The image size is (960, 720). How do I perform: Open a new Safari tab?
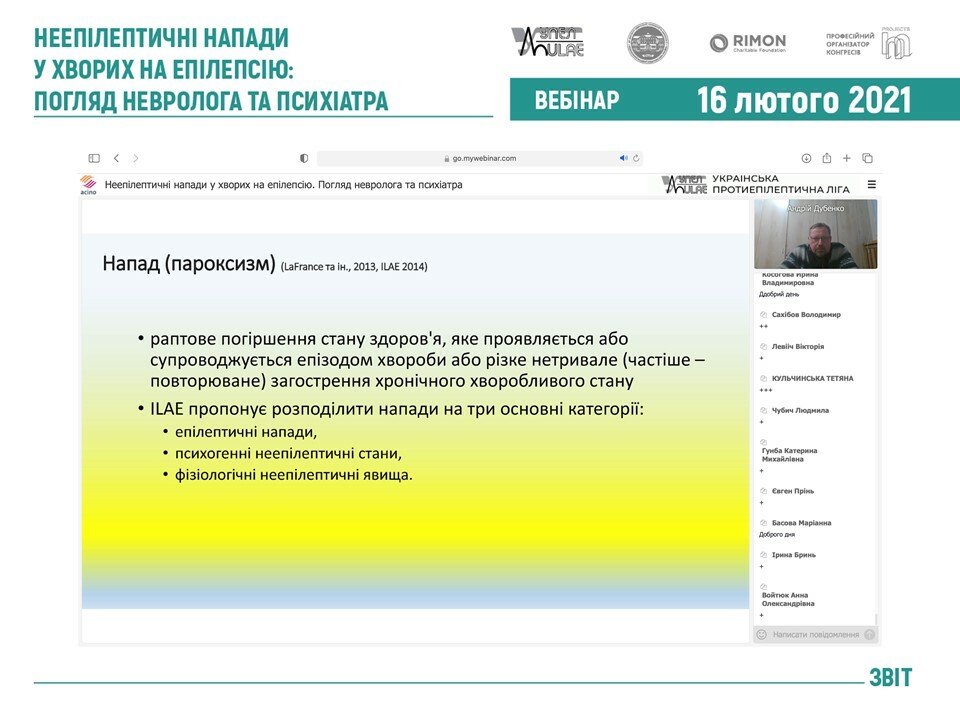pyautogui.click(x=847, y=158)
